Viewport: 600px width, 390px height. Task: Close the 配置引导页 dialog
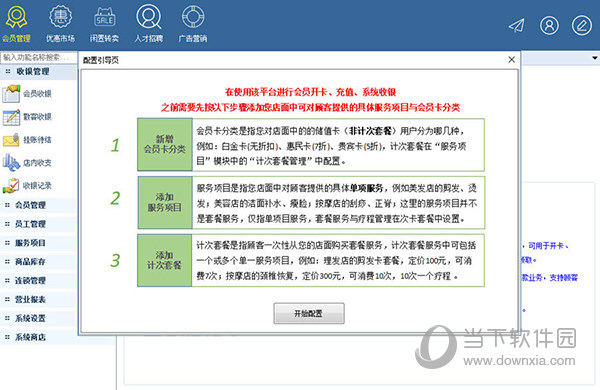tap(512, 60)
